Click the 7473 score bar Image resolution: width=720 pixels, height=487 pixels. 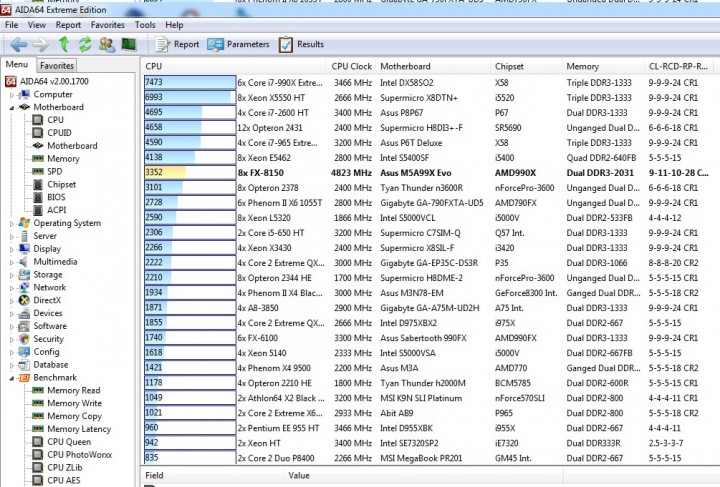(190, 82)
